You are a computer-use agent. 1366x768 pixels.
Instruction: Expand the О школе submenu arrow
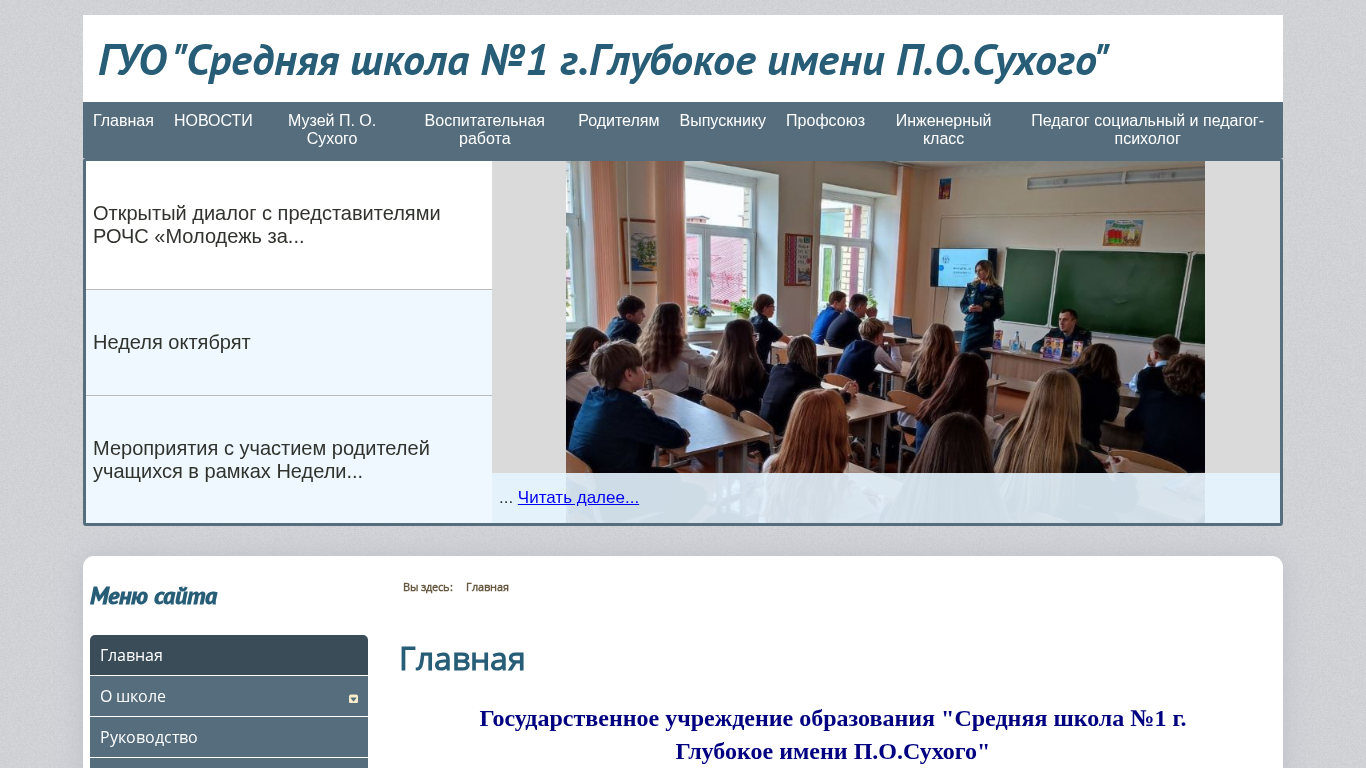click(x=353, y=698)
